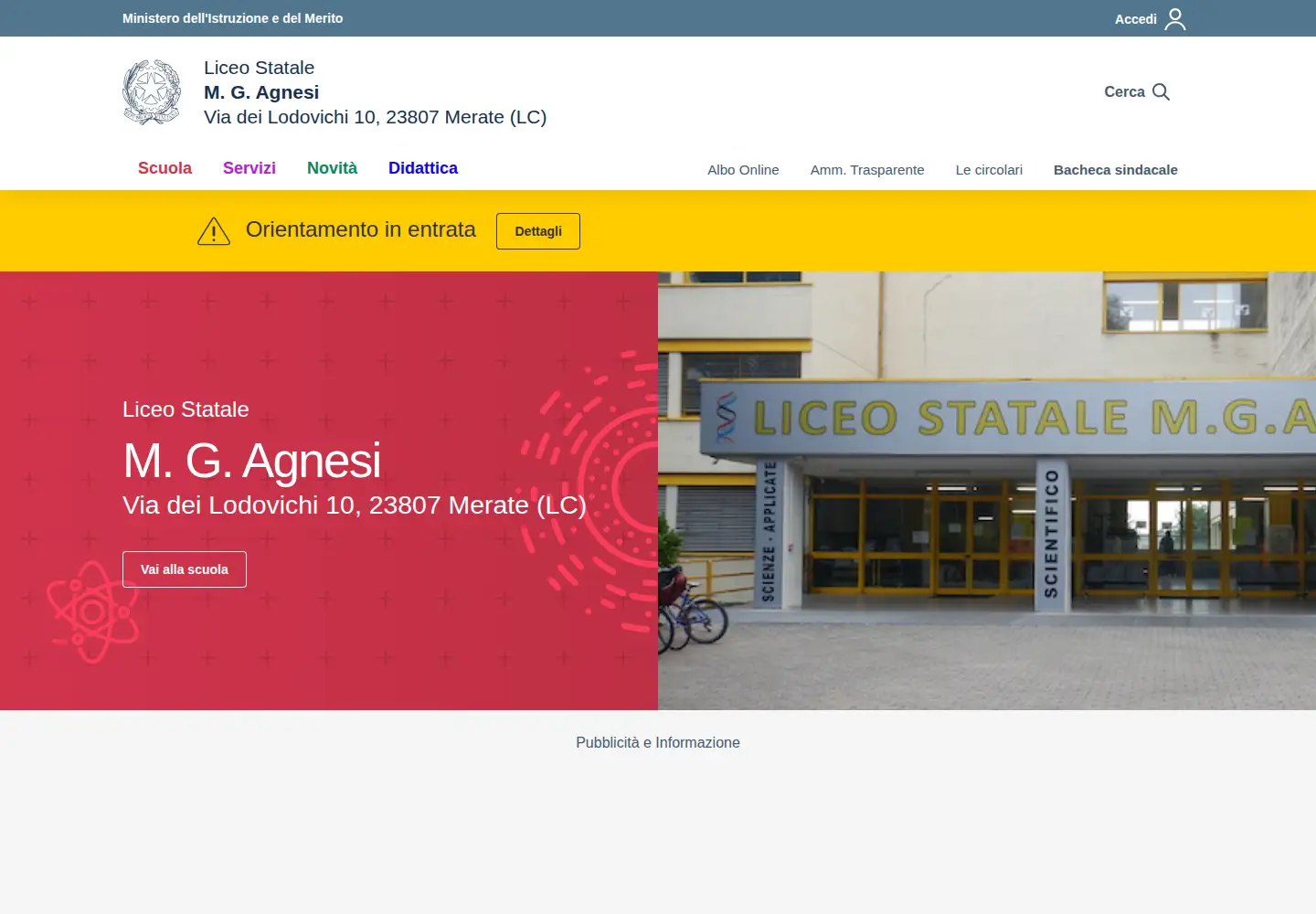
Task: Open Bacheca sindacale link
Action: pos(1116,170)
